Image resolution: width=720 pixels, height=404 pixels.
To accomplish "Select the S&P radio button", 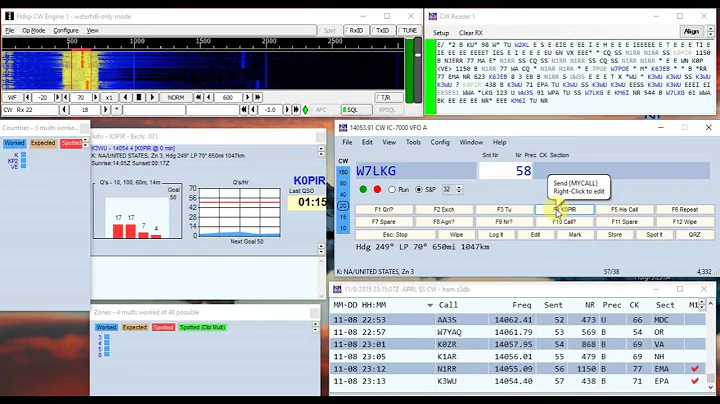I will [x=418, y=189].
